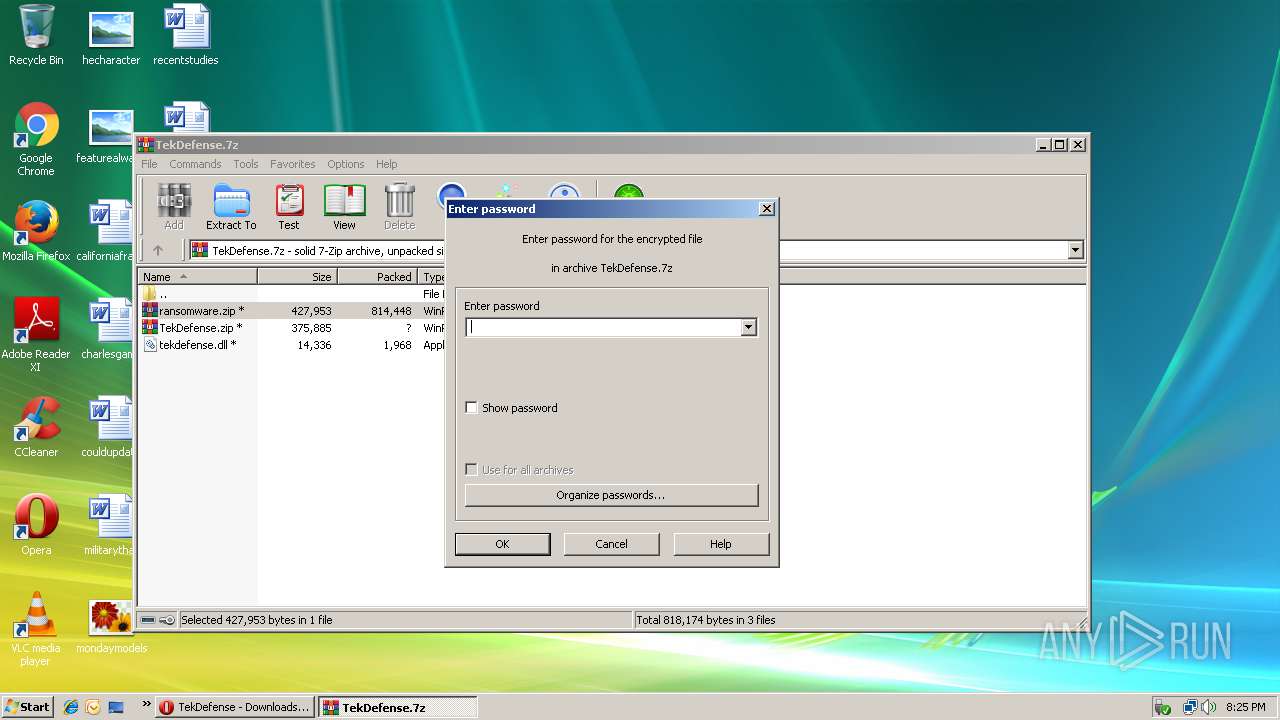Open the Tools menu
This screenshot has width=1280, height=720.
coord(246,164)
